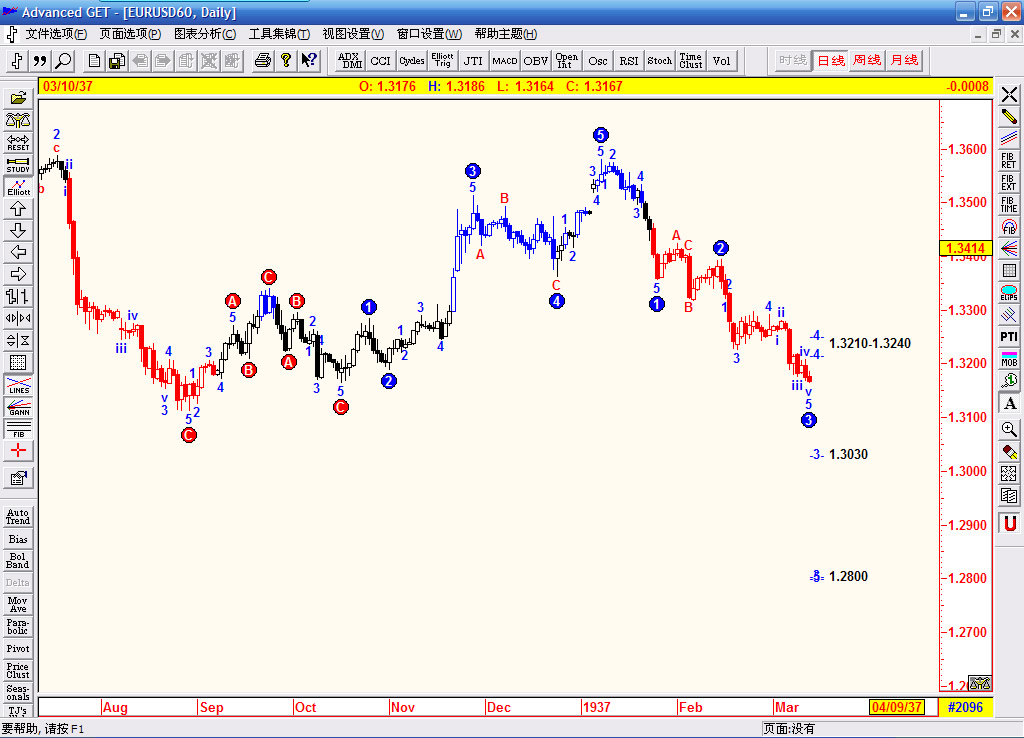Click the PTI indicator icon
1024x738 pixels.
[1011, 337]
